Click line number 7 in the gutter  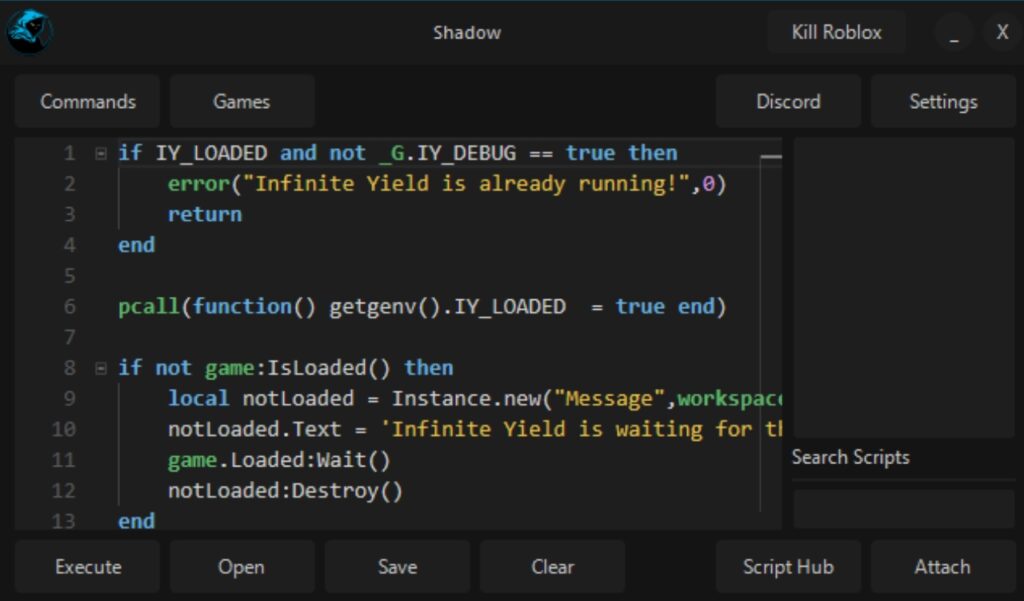(69, 337)
